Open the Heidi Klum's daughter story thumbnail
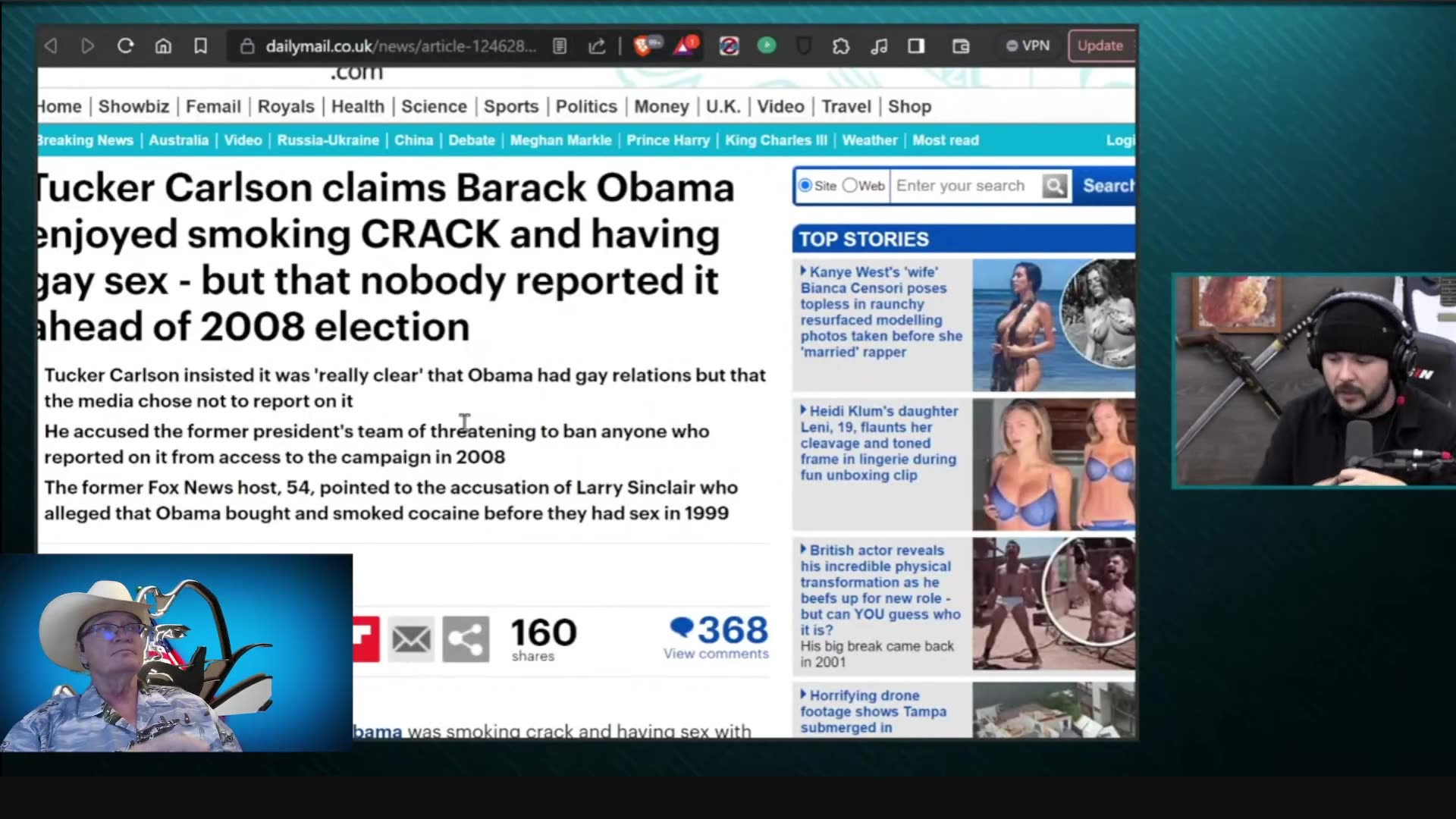This screenshot has height=819, width=1456. coord(1053,464)
